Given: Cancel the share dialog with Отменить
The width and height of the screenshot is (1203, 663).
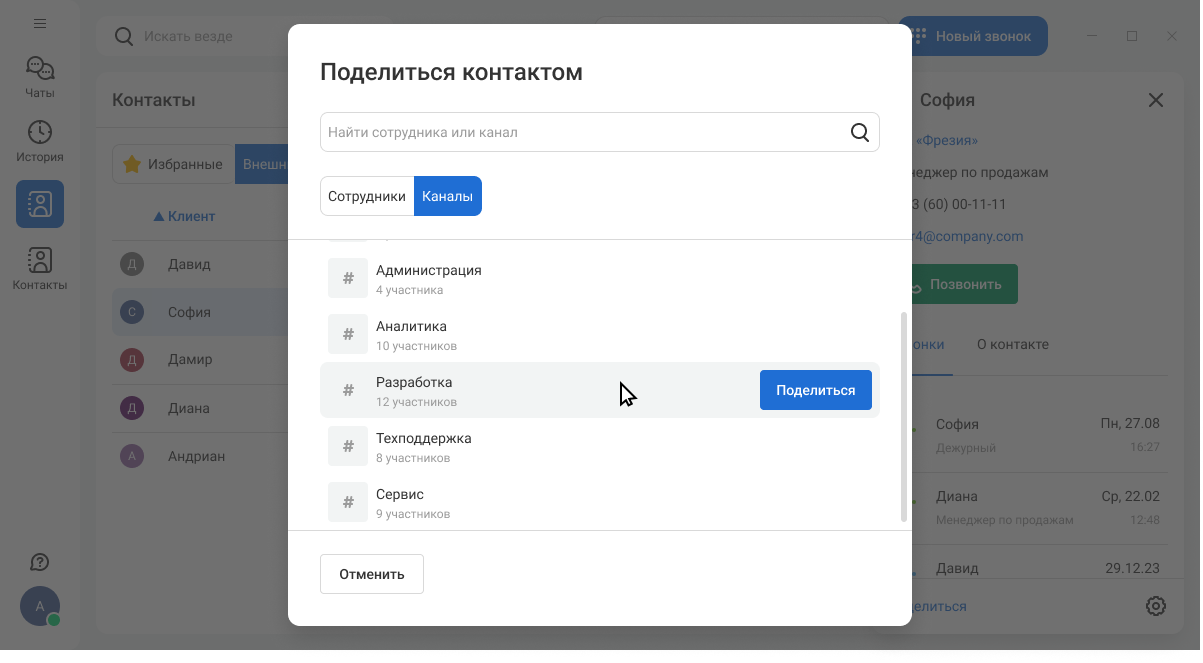Looking at the screenshot, I should point(372,574).
